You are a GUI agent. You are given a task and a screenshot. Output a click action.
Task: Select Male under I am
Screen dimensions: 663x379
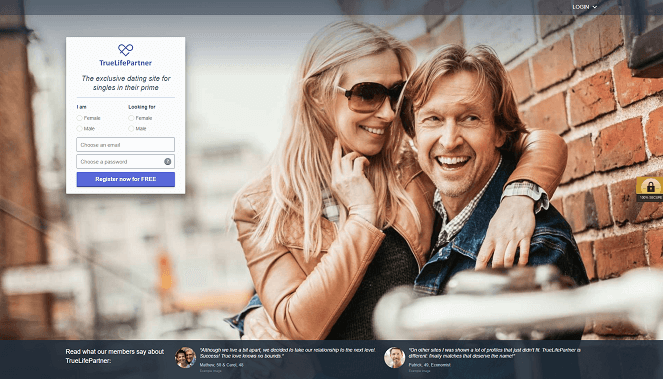coord(79,128)
